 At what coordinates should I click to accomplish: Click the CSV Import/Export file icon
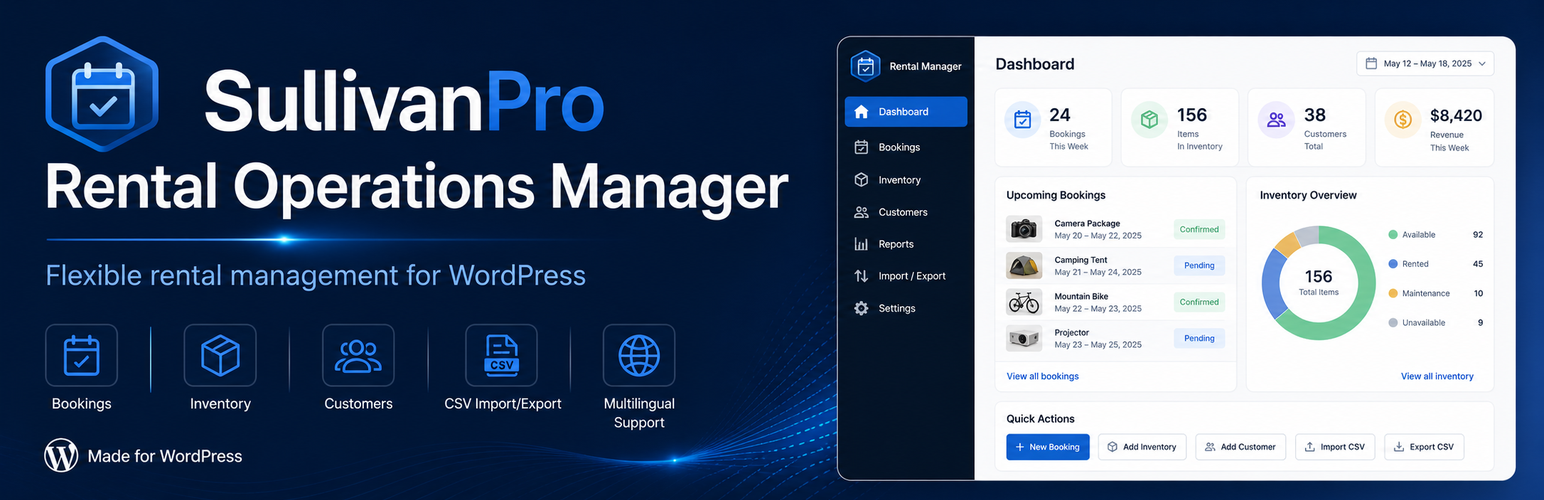coord(501,355)
